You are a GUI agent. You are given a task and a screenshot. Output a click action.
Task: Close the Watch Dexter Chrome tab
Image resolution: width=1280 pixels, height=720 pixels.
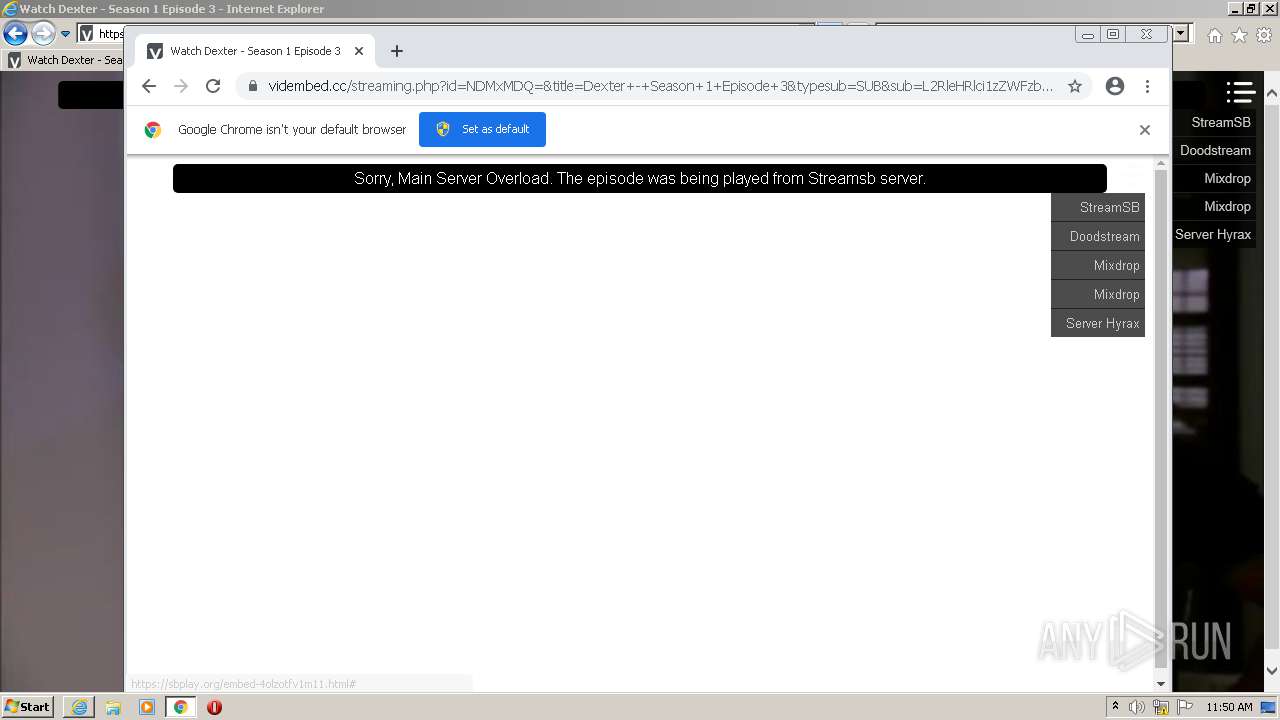point(359,51)
